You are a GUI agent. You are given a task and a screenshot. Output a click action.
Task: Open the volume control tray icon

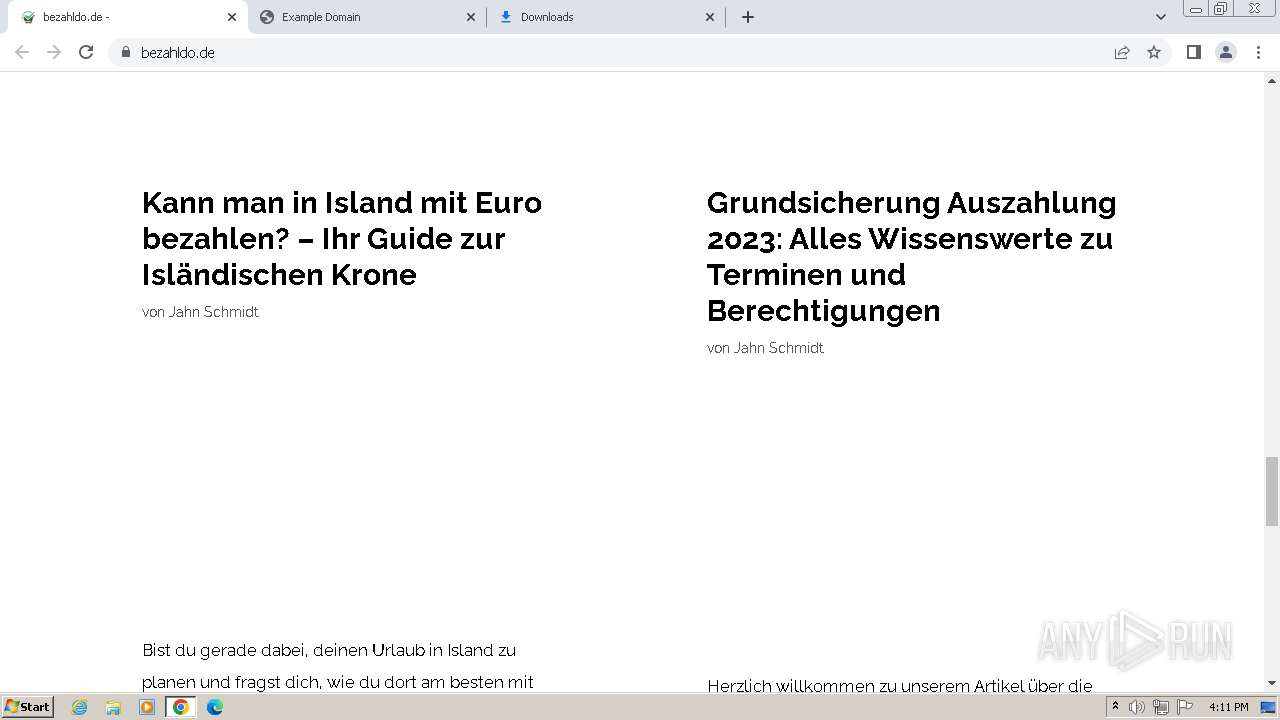coord(1137,707)
